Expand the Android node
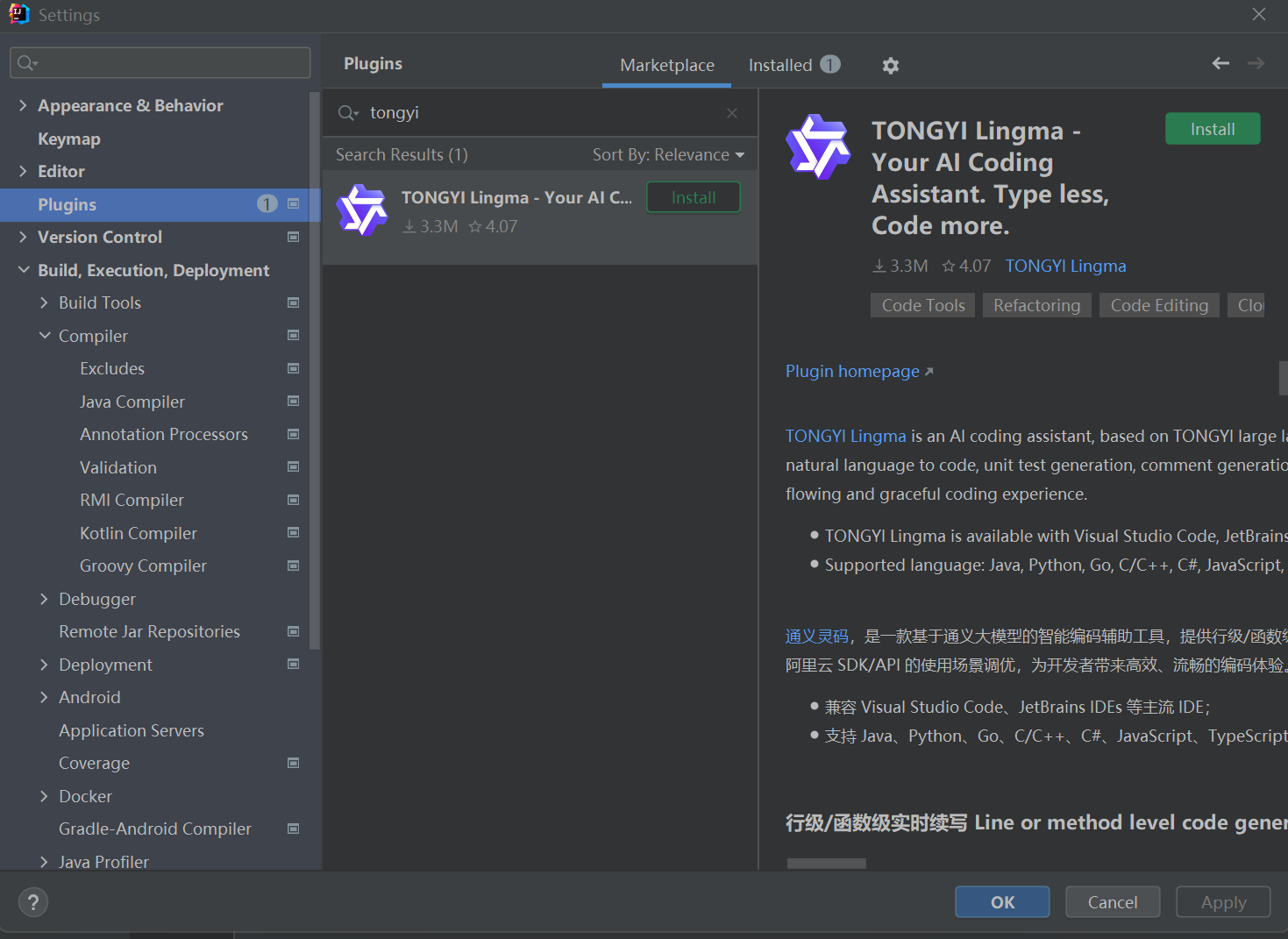The width and height of the screenshot is (1288, 939). click(x=44, y=697)
